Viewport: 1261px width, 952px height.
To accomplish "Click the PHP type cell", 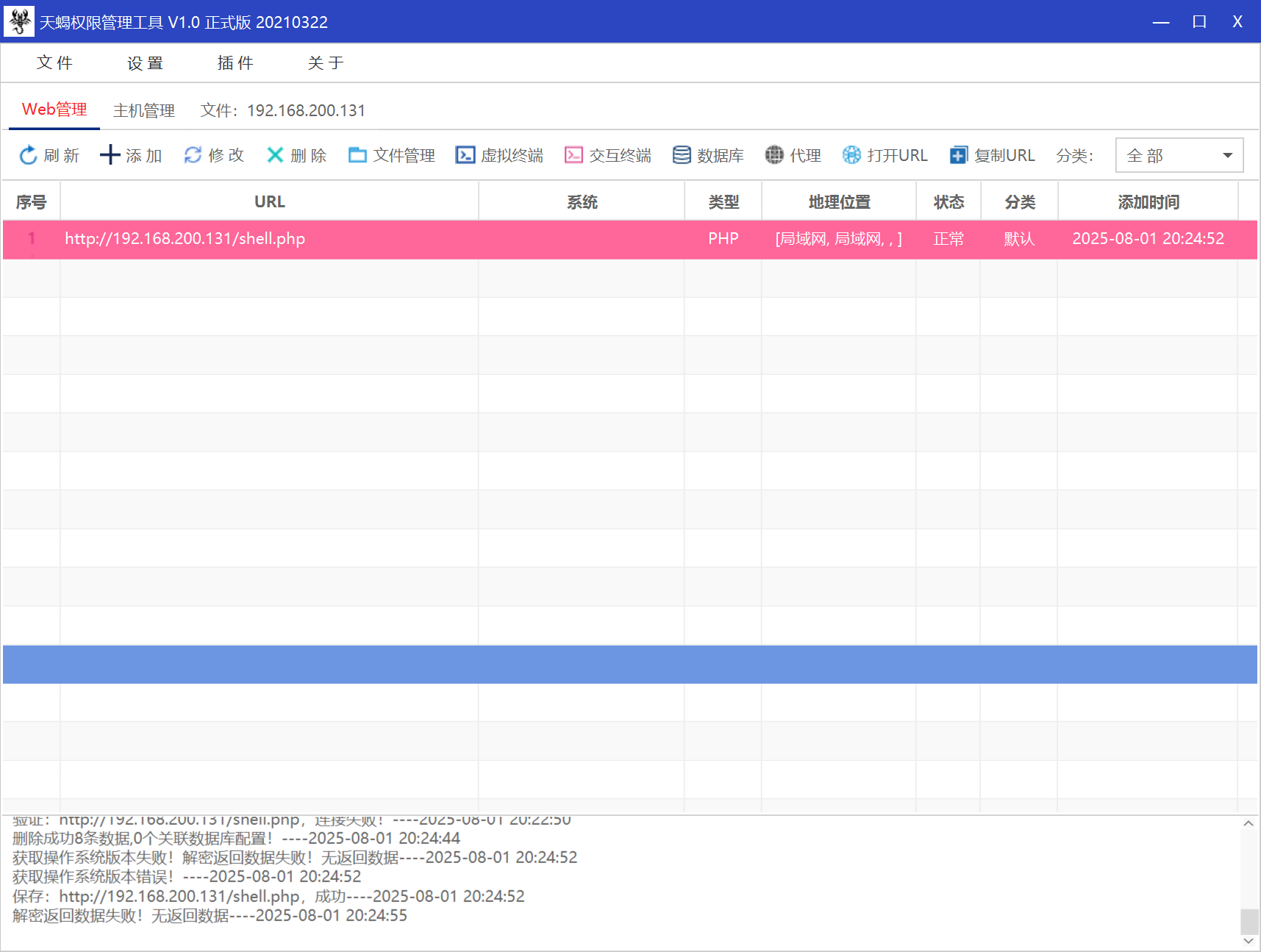I will tap(724, 239).
